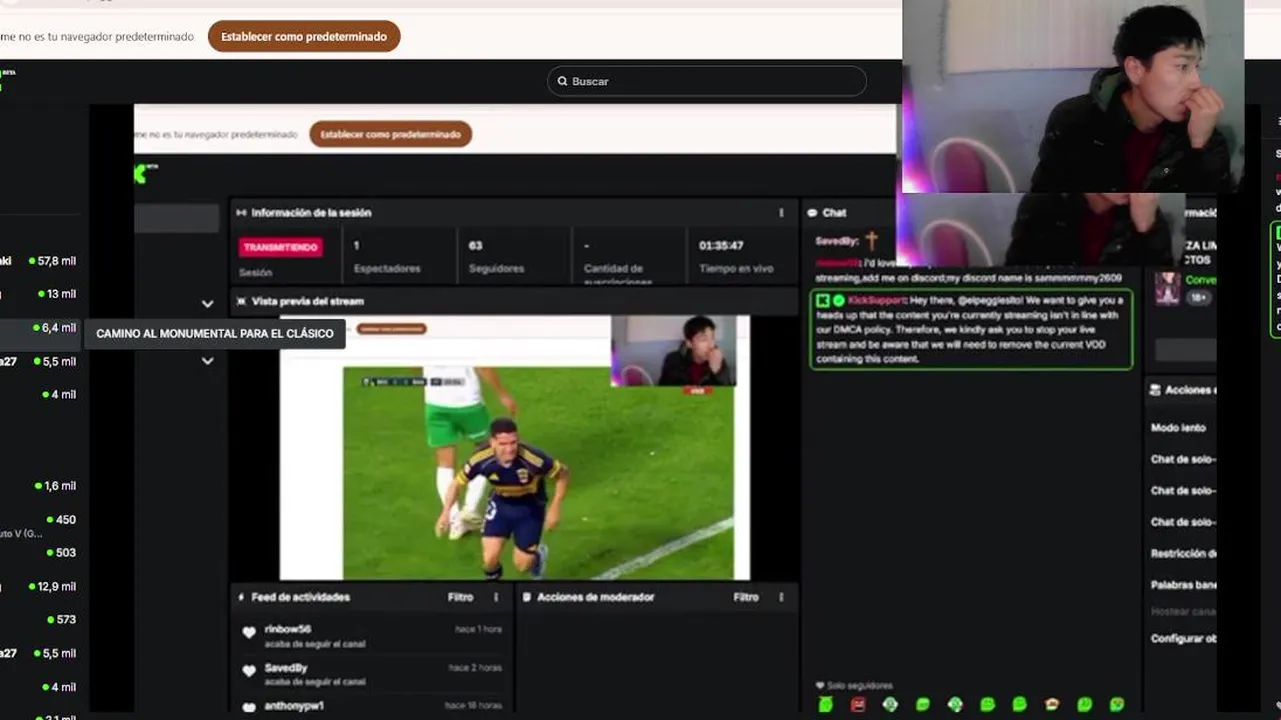The height and width of the screenshot is (720, 1281).
Task: Click the KickSupport DMCA warning message
Action: [x=971, y=329]
